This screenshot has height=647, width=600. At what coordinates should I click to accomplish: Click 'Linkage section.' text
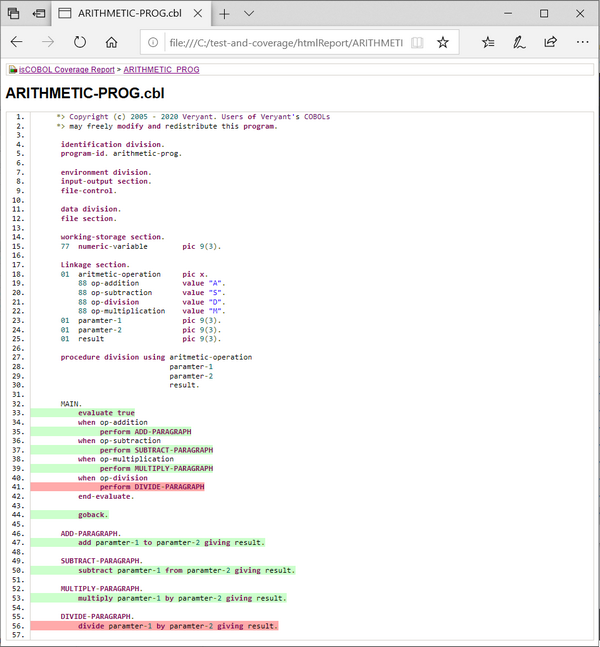coord(95,265)
